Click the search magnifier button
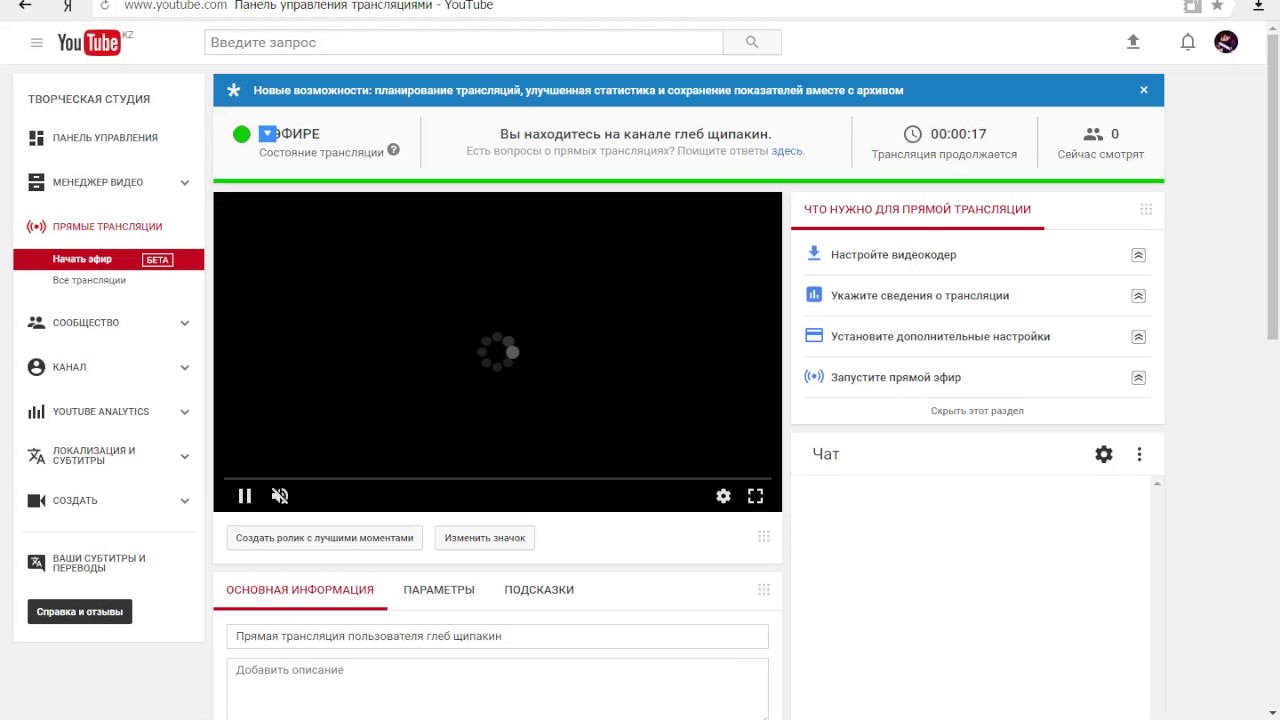Image resolution: width=1280 pixels, height=720 pixels. tap(752, 42)
